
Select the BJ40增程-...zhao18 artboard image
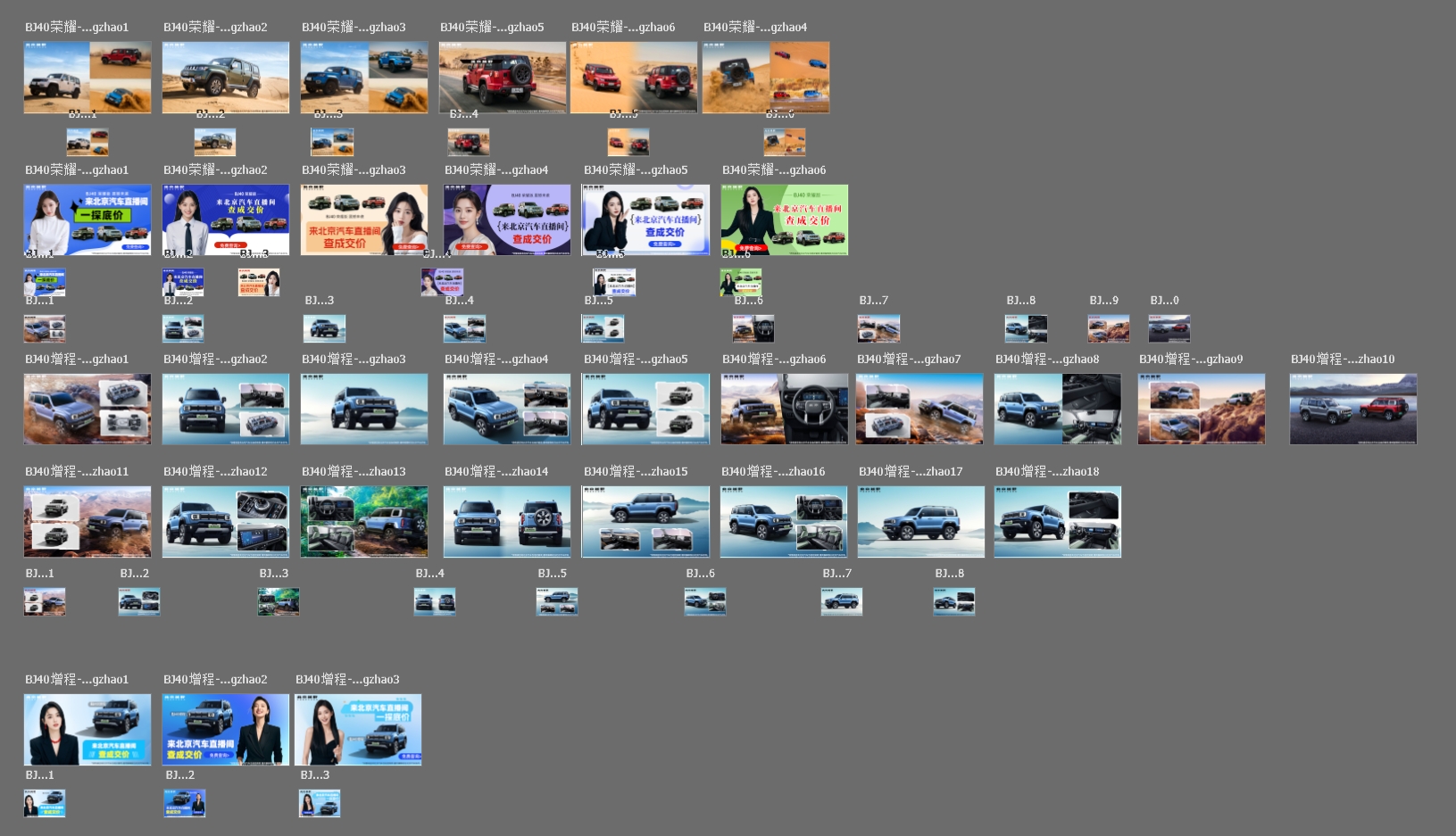(x=1058, y=522)
